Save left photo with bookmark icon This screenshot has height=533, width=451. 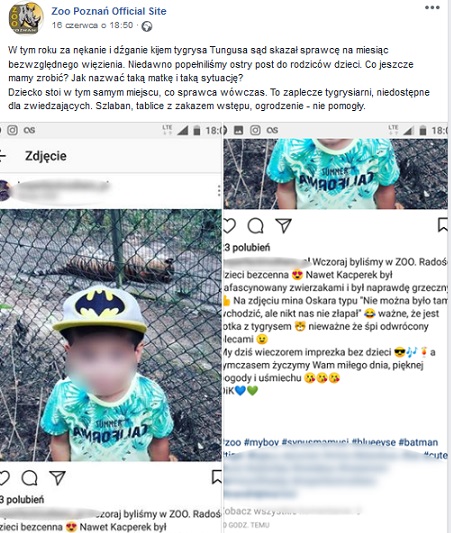[x=216, y=477]
